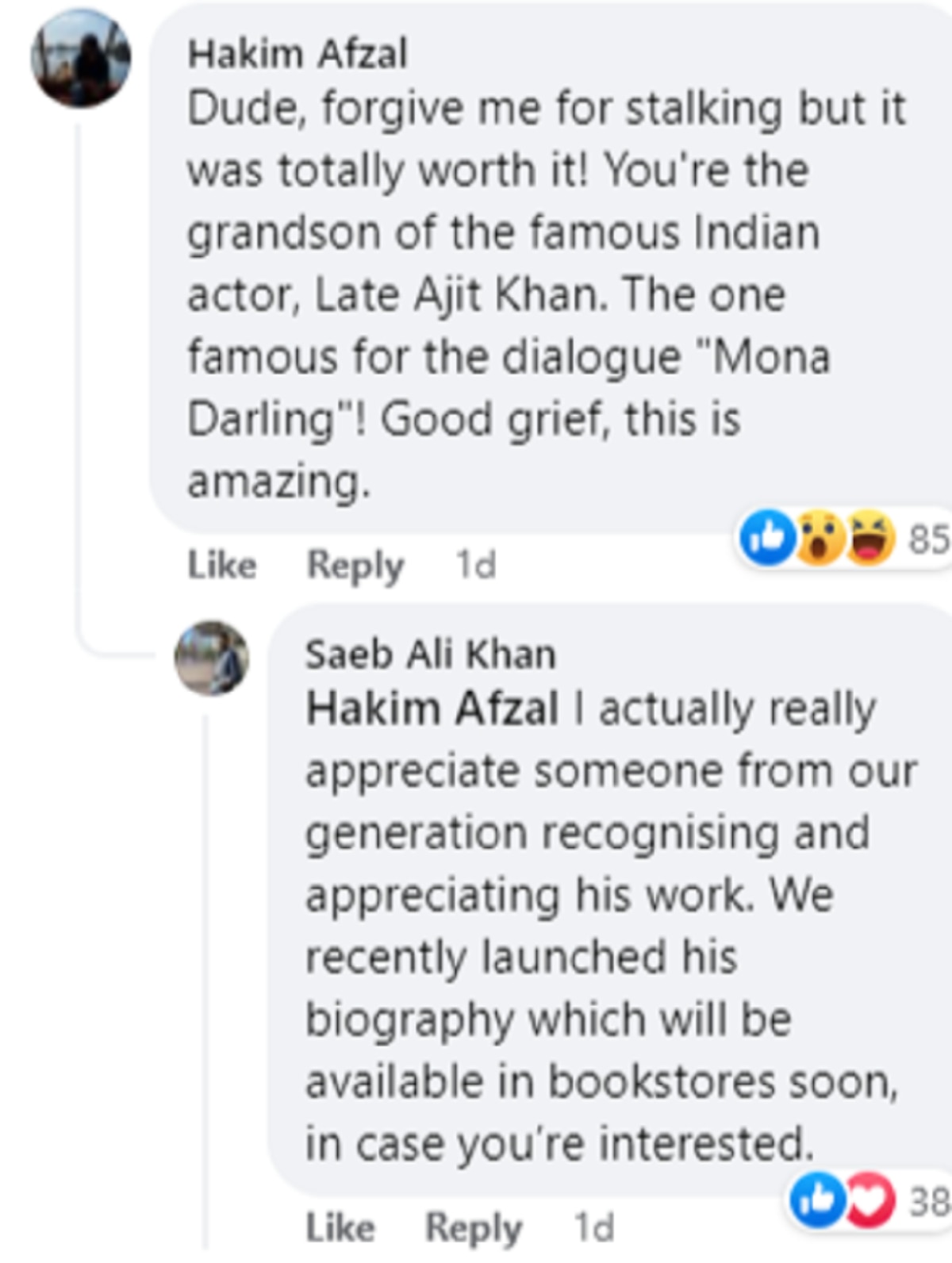Open Hakim Afzal's profile from comment author name

click(297, 54)
